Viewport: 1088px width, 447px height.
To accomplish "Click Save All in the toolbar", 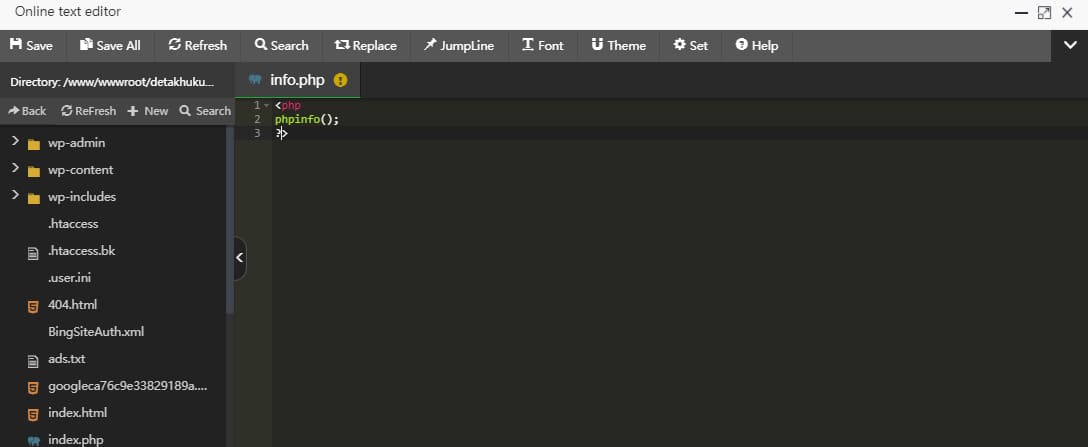I will (110, 45).
